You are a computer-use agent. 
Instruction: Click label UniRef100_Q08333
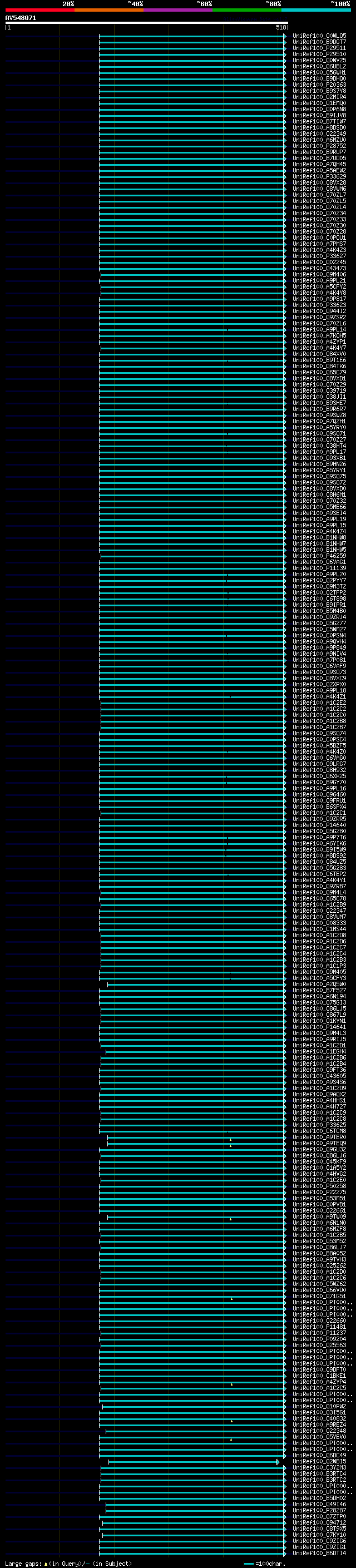tap(319, 923)
